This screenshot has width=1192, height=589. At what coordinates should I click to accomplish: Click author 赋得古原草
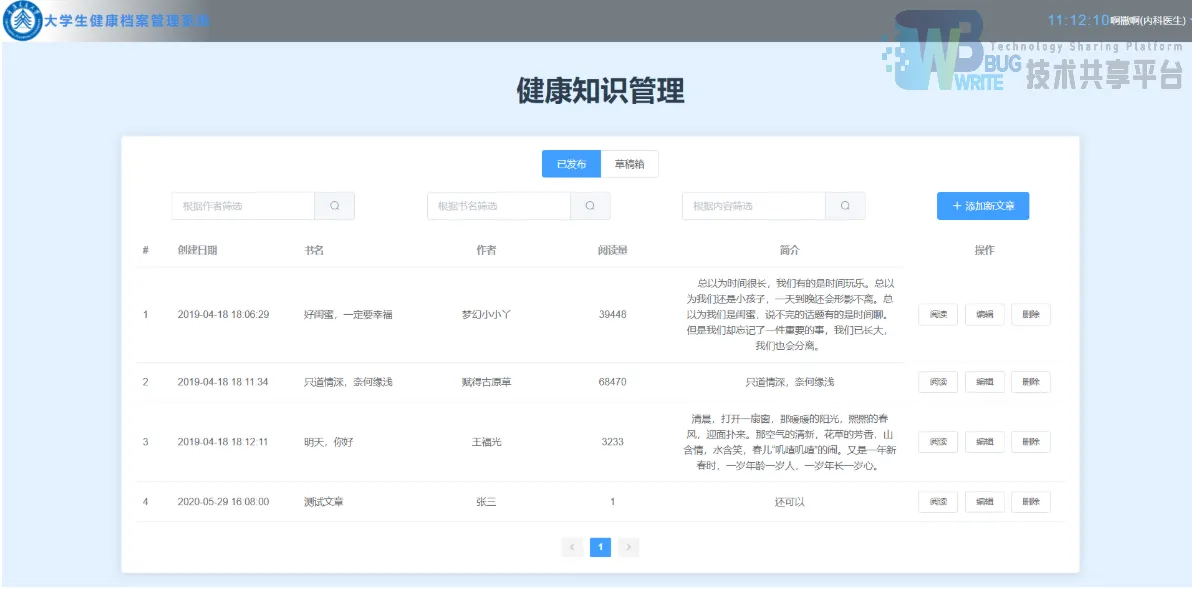(x=486, y=382)
